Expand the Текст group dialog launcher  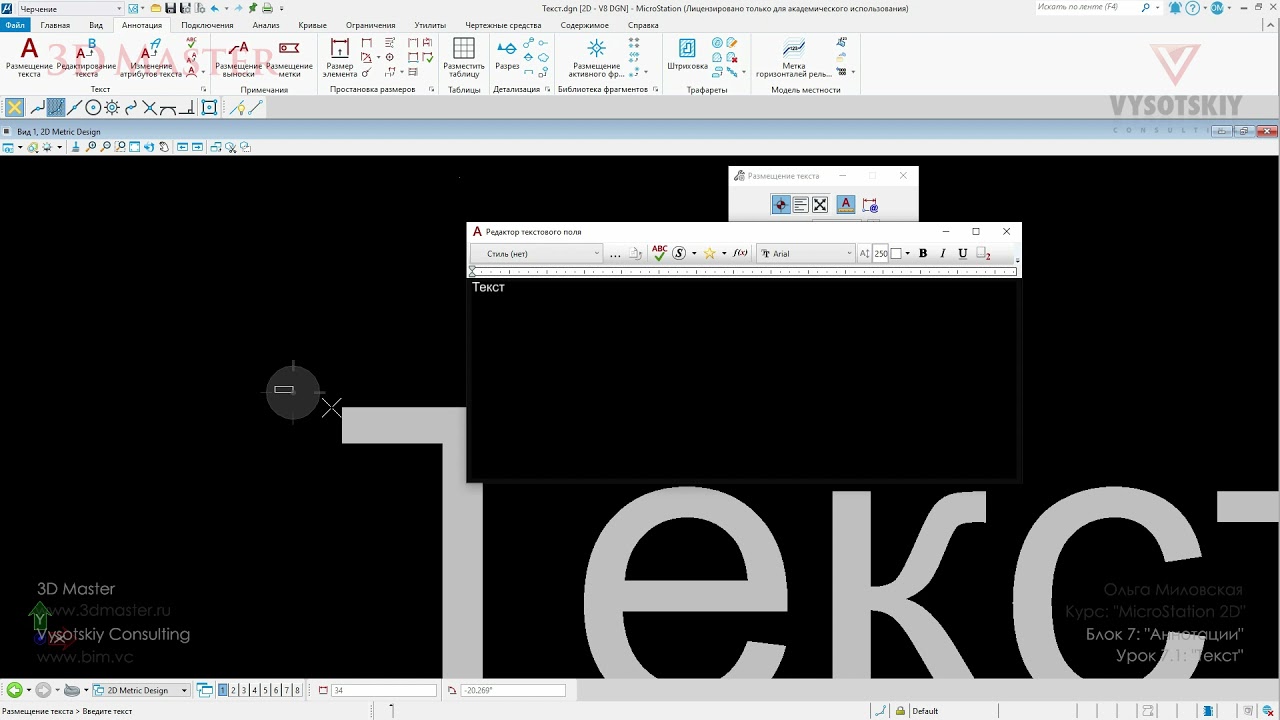[x=203, y=89]
